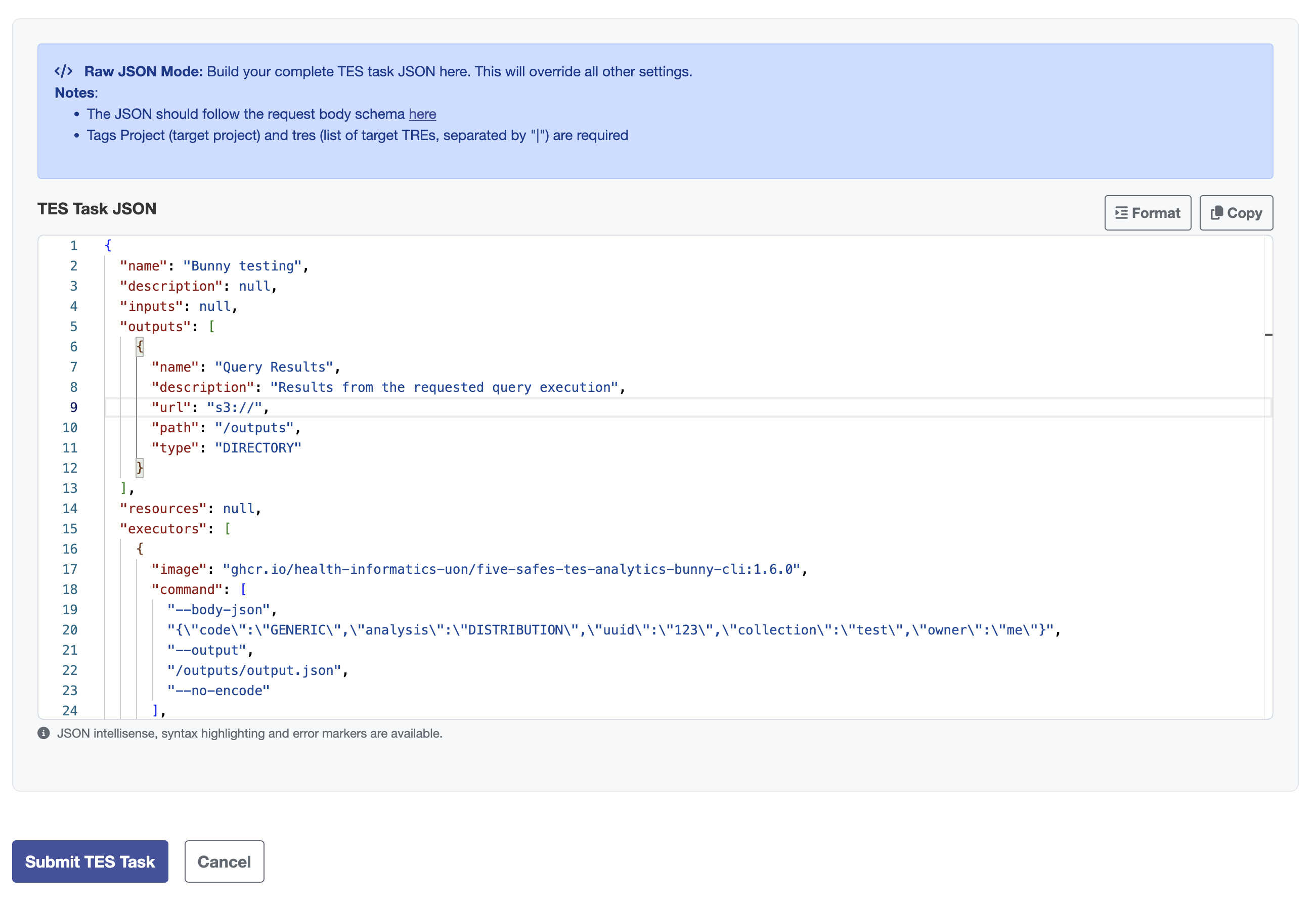The width and height of the screenshot is (1316, 909).
Task: Click the bunny-cli image string value
Action: click(511, 569)
